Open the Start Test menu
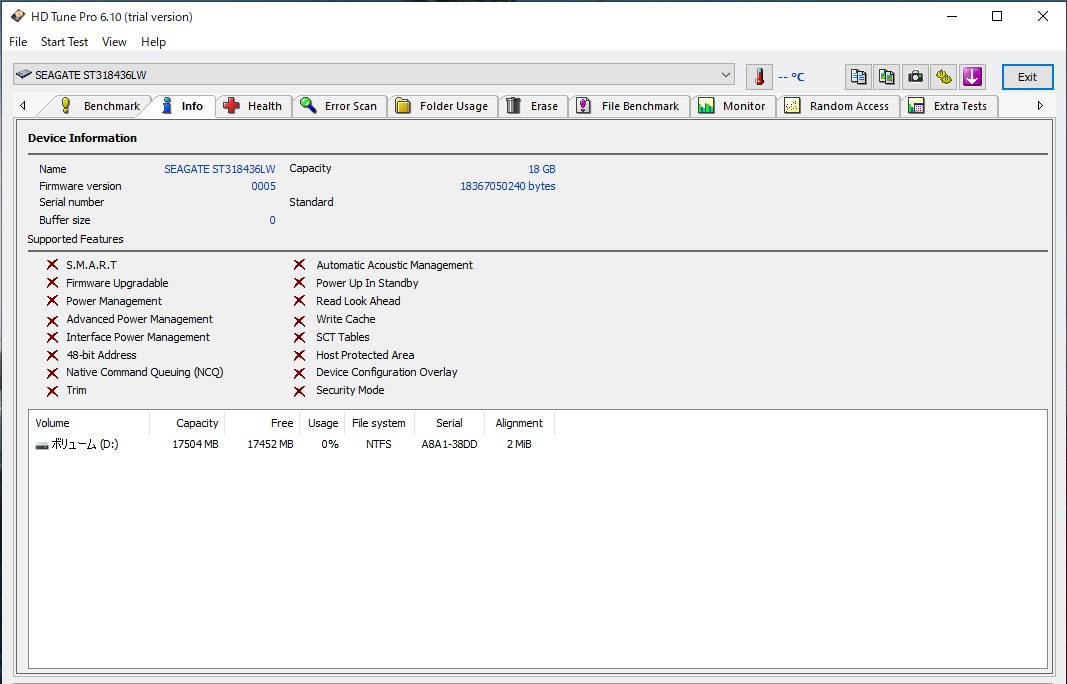Image resolution: width=1067 pixels, height=684 pixels. click(x=64, y=42)
